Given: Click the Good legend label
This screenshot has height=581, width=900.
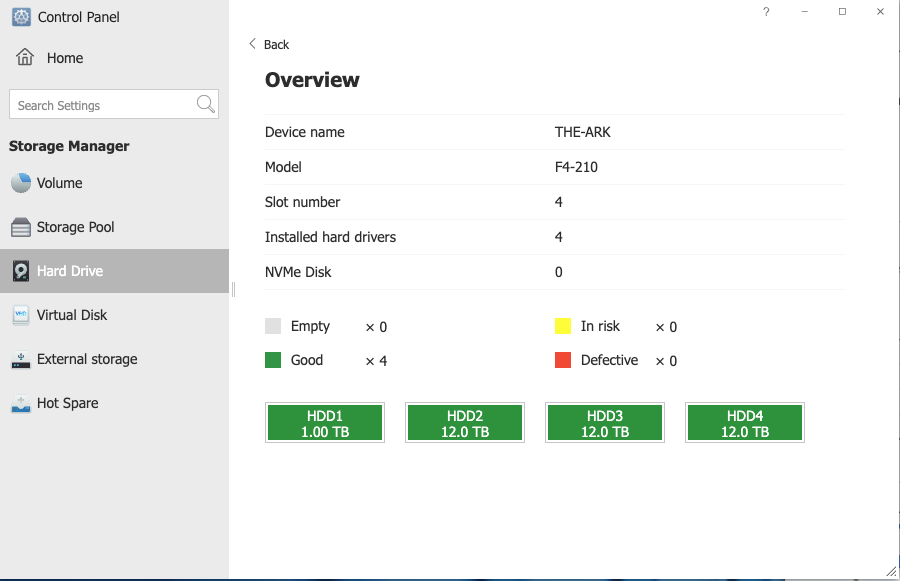Looking at the screenshot, I should coord(307,360).
